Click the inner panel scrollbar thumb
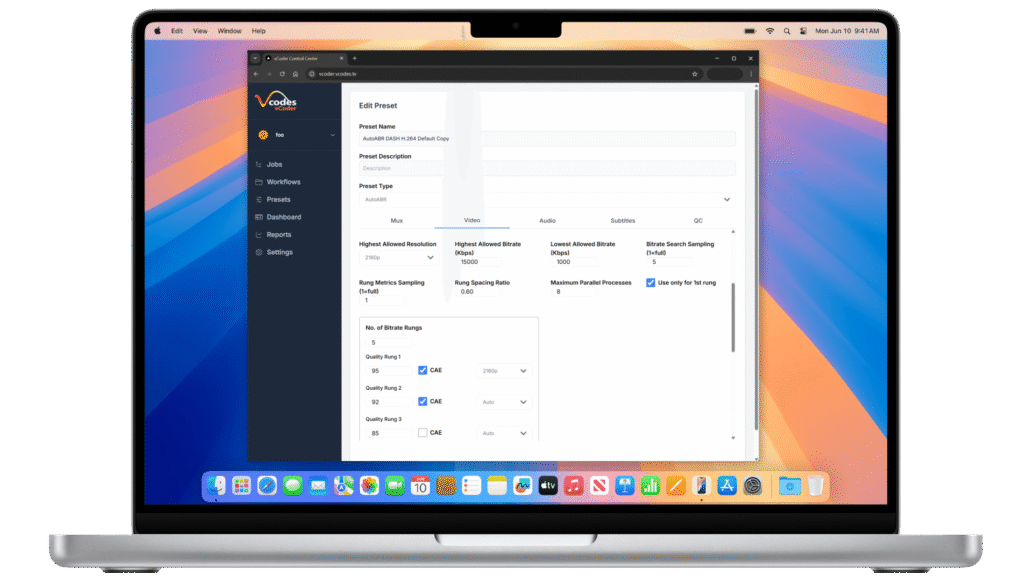This screenshot has width=1024, height=576. pyautogui.click(x=733, y=317)
